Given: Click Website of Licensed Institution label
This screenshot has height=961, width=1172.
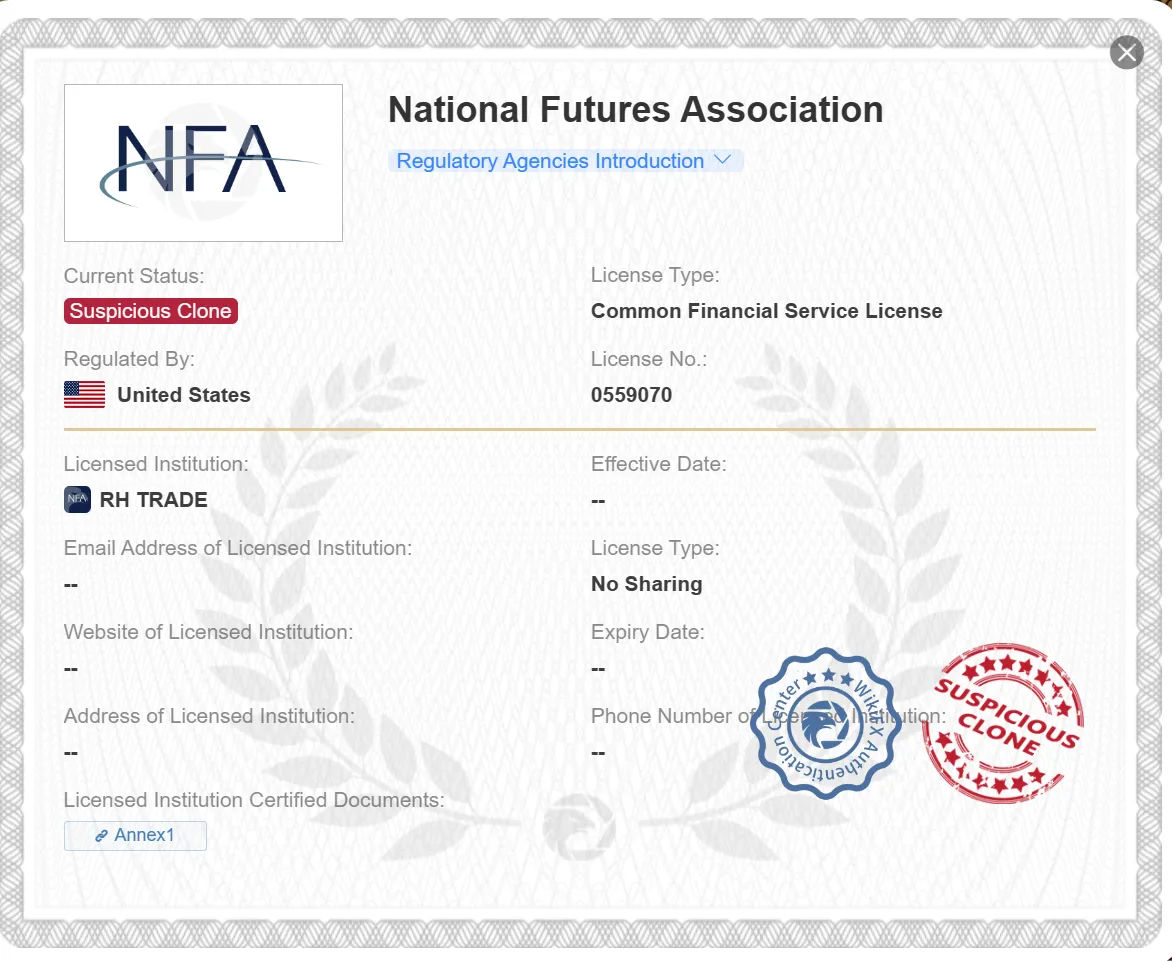Looking at the screenshot, I should pyautogui.click(x=209, y=631).
